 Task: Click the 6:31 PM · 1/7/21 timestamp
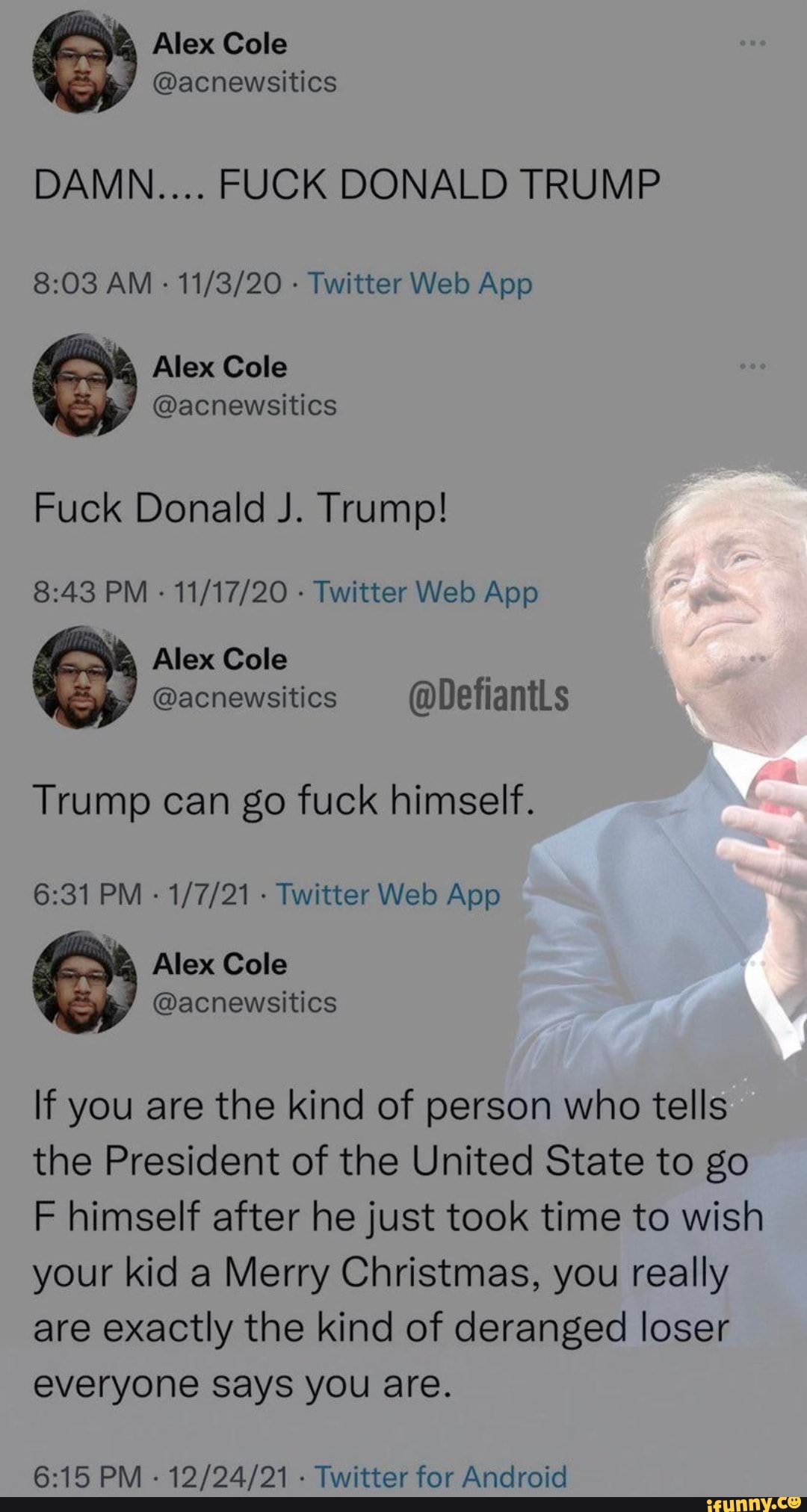pos(142,894)
